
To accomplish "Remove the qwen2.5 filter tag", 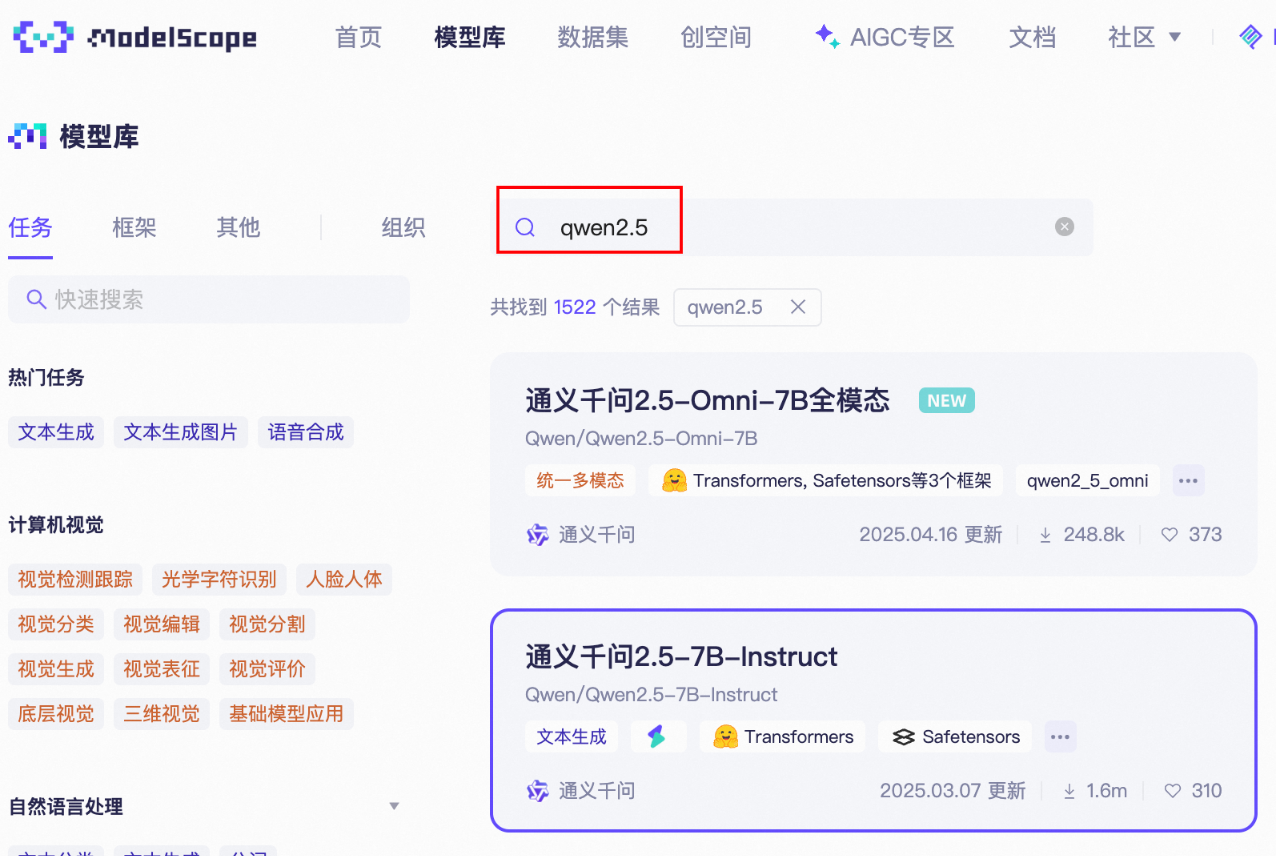I will (x=798, y=307).
